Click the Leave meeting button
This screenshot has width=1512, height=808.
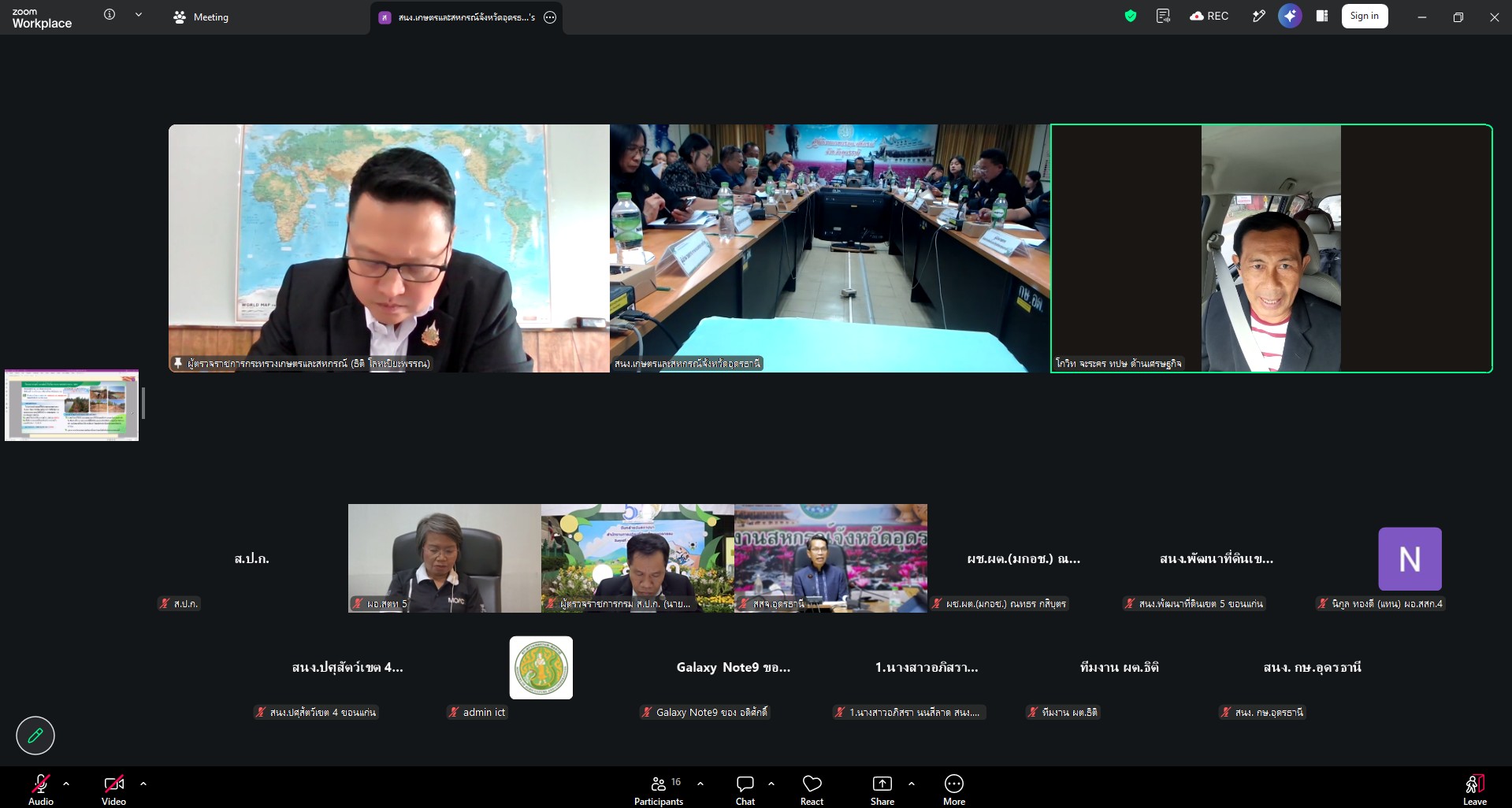[1475, 788]
